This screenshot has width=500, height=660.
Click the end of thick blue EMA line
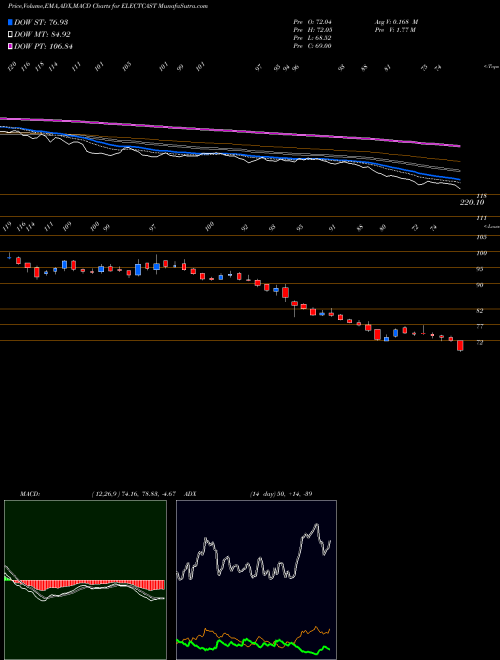[460, 180]
